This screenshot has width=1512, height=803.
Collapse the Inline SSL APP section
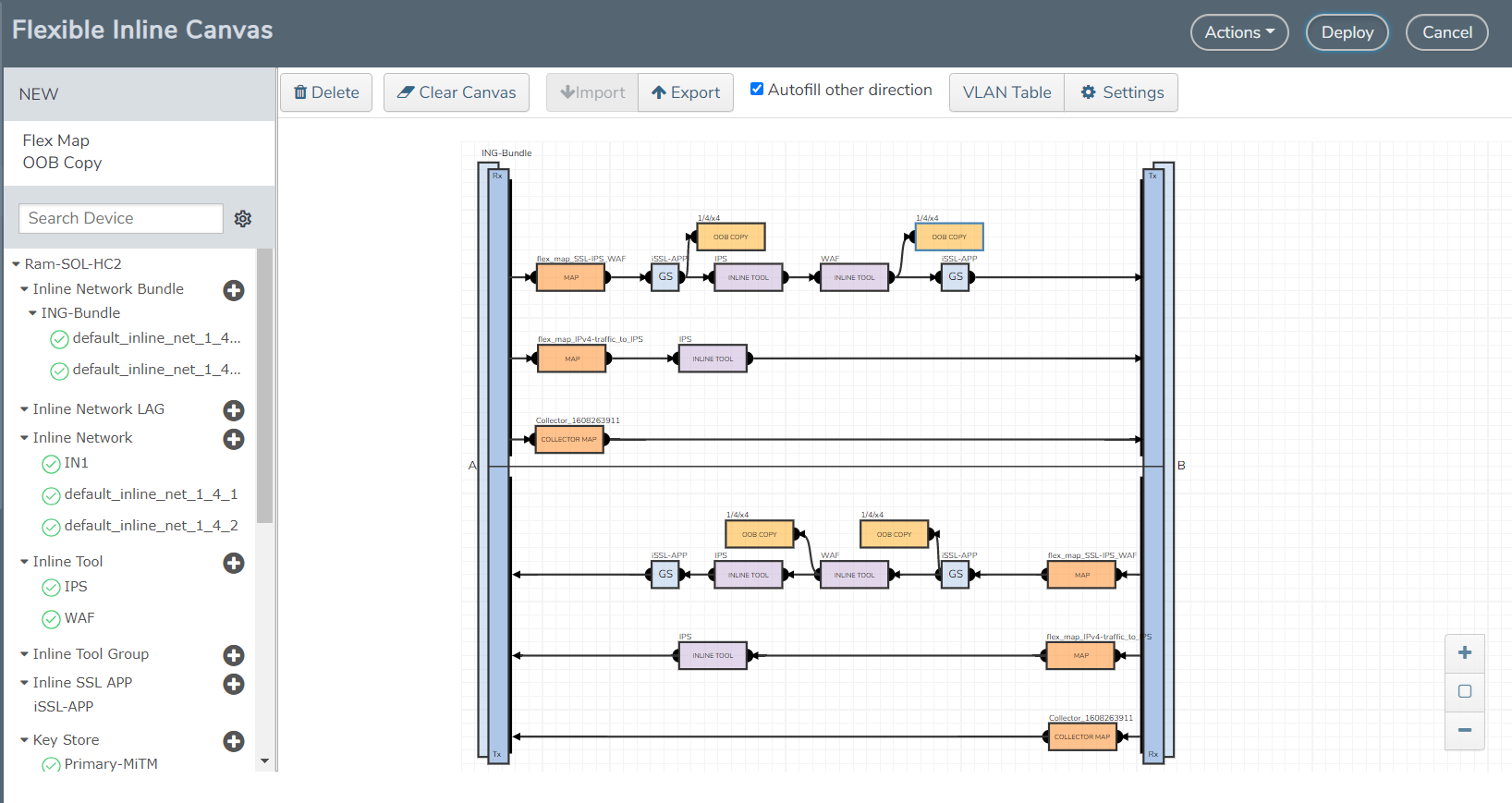tap(24, 683)
